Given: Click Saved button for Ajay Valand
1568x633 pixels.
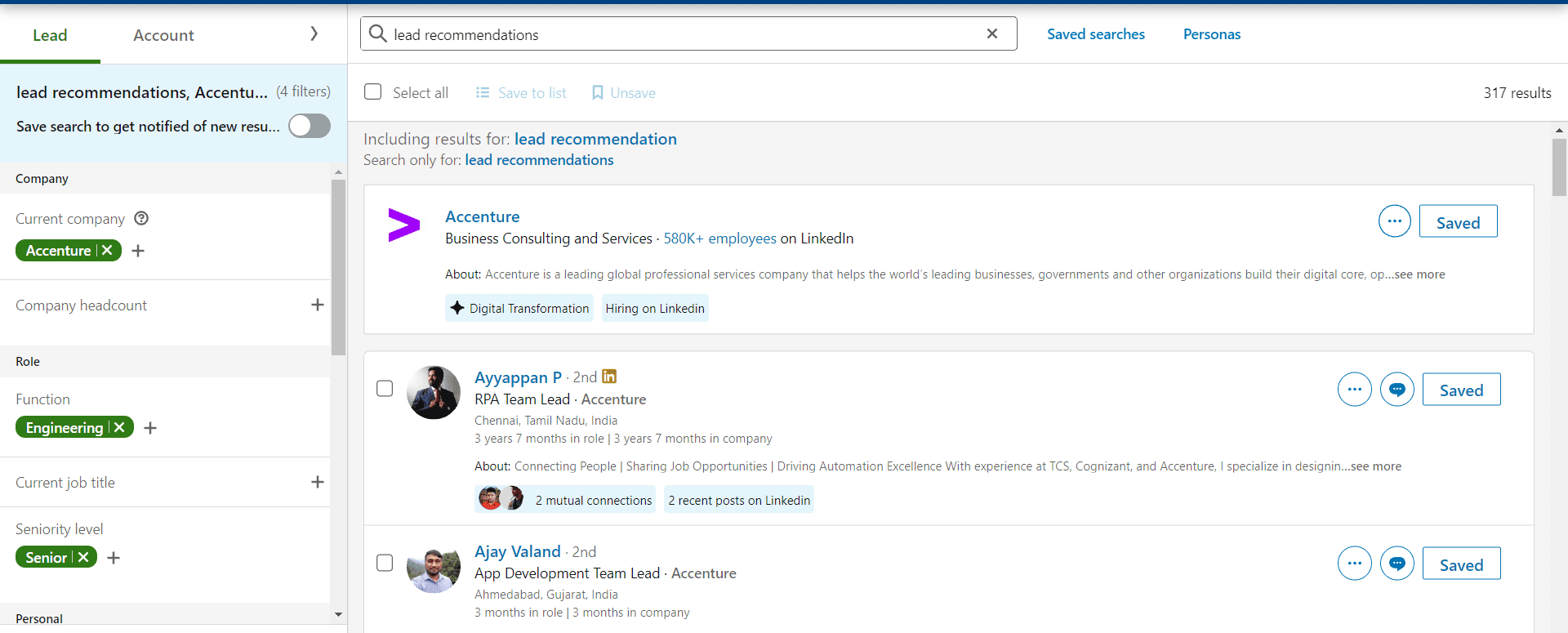Looking at the screenshot, I should tap(1462, 564).
